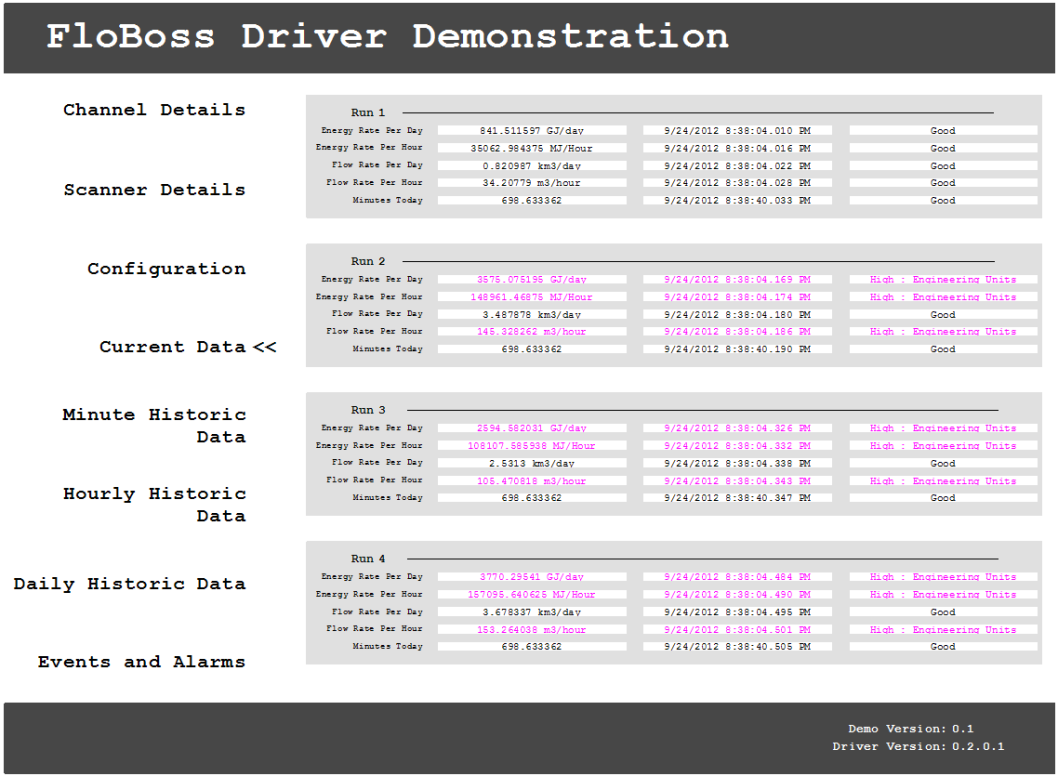Click Run 1 timestamp 8:38:40.033 PM

point(737,200)
